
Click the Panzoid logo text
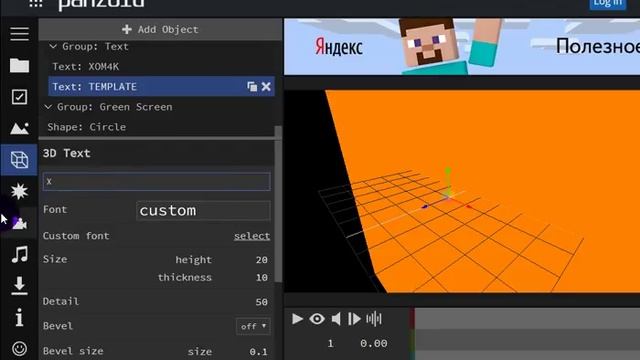click(101, 4)
